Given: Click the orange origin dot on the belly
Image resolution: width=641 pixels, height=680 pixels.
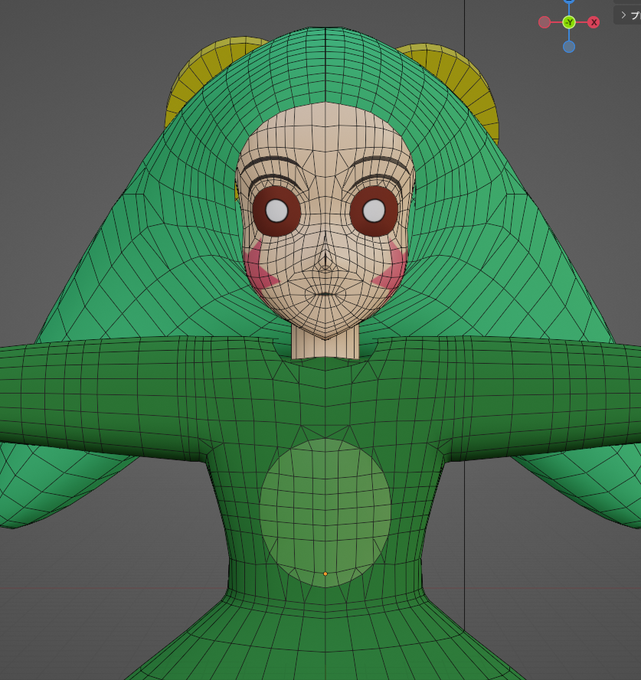Looking at the screenshot, I should pyautogui.click(x=325, y=574).
